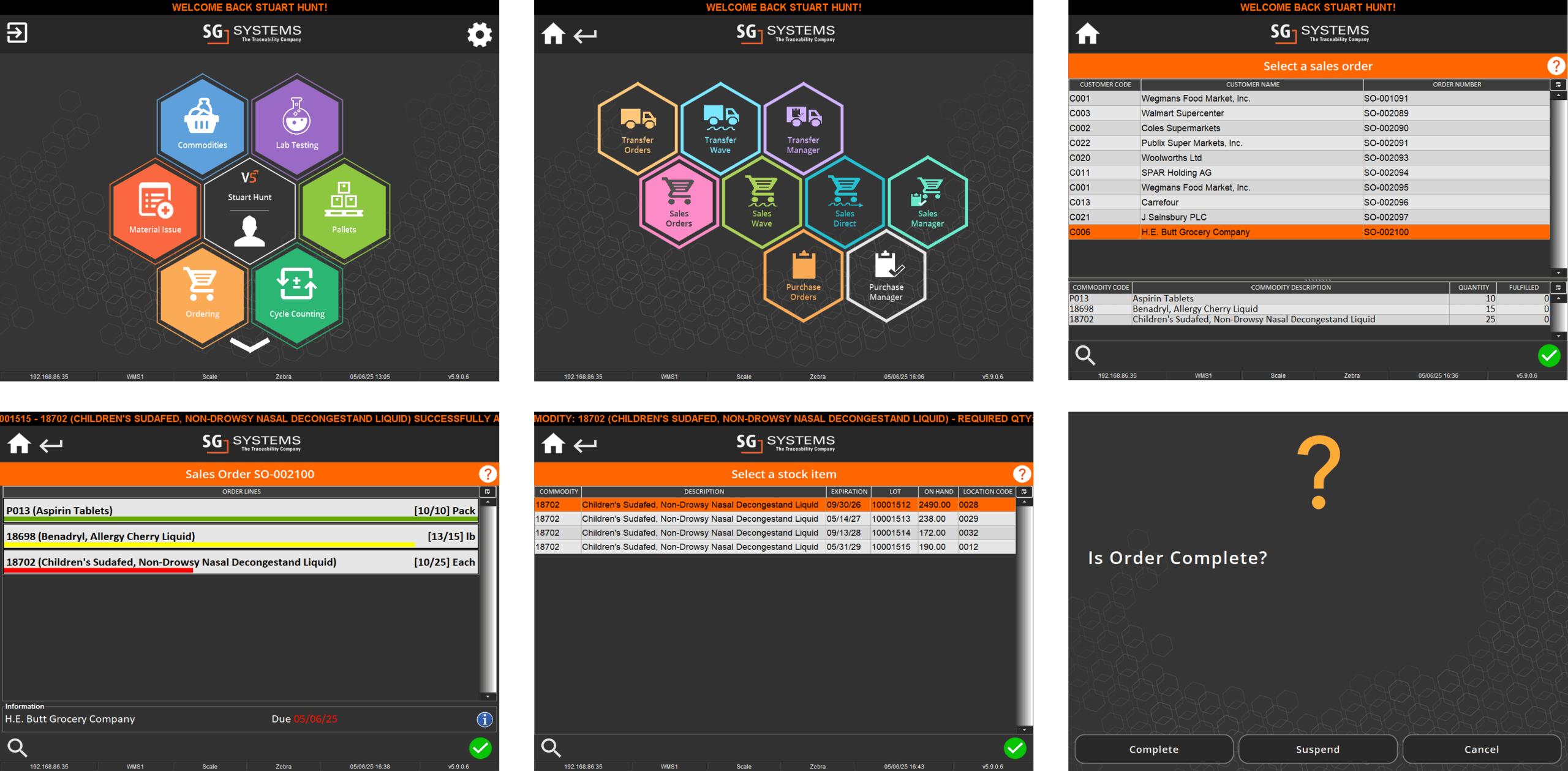Open the Transfer Manager tile
The width and height of the screenshot is (1568, 771).
[x=803, y=128]
